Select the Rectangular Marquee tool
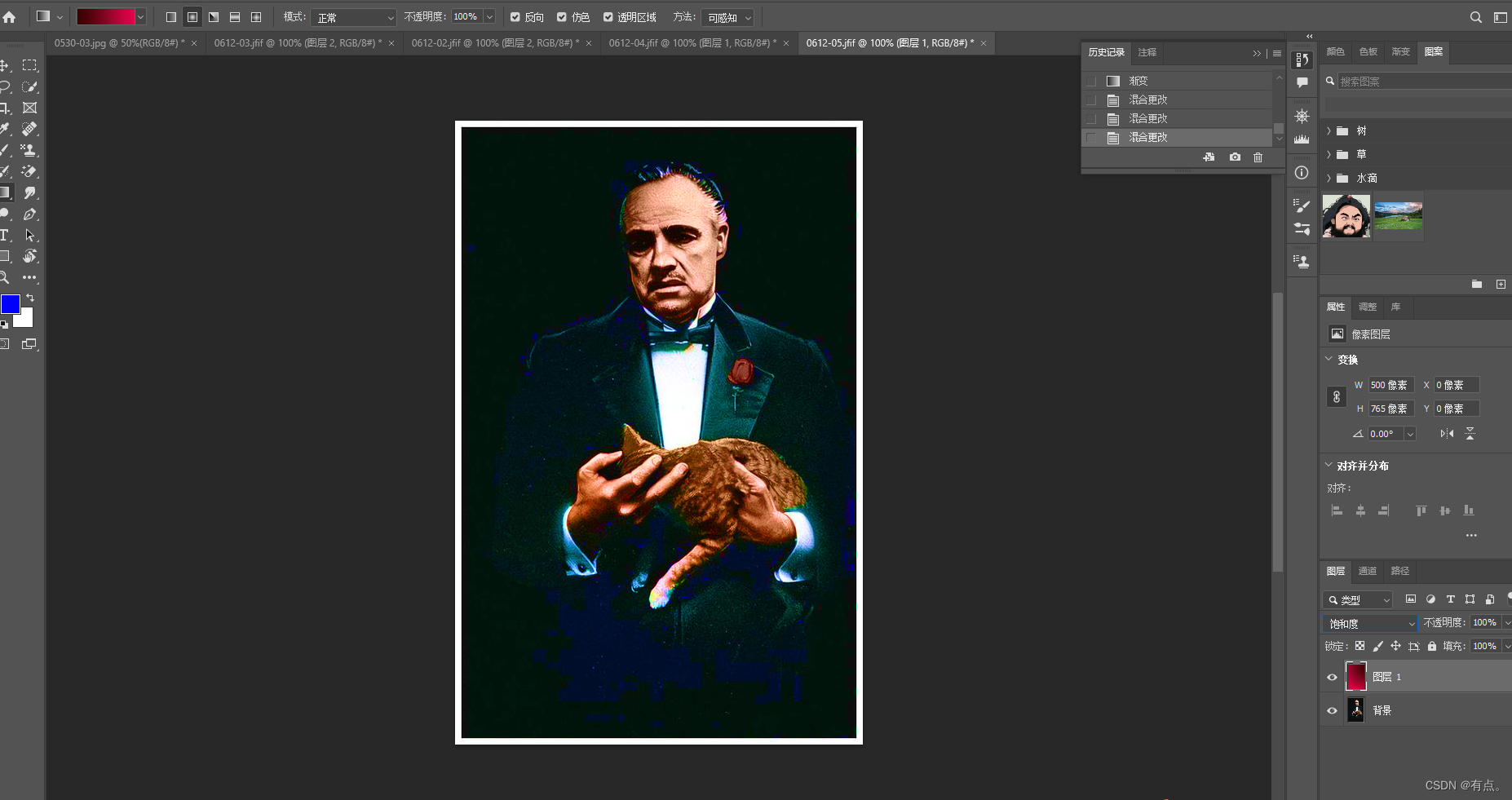The height and width of the screenshot is (800, 1512). pyautogui.click(x=30, y=65)
